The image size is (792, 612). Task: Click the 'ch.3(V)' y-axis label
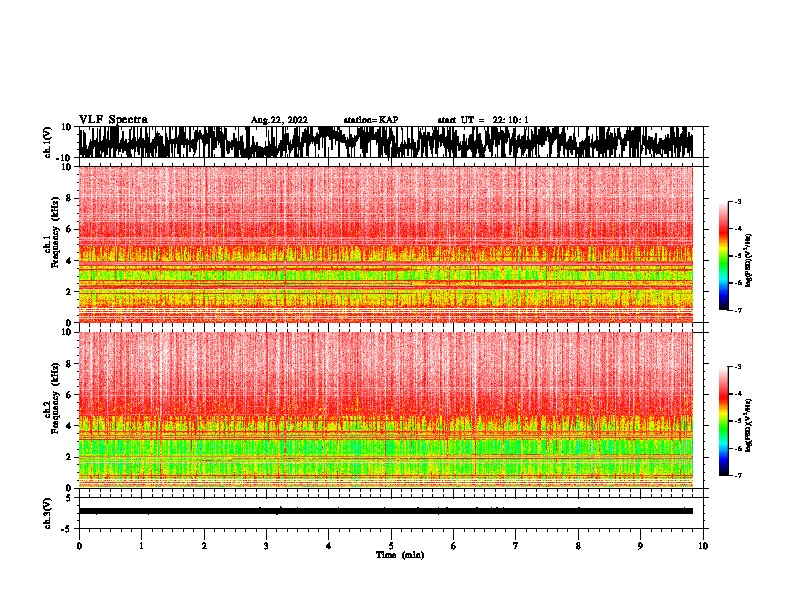(x=48, y=513)
